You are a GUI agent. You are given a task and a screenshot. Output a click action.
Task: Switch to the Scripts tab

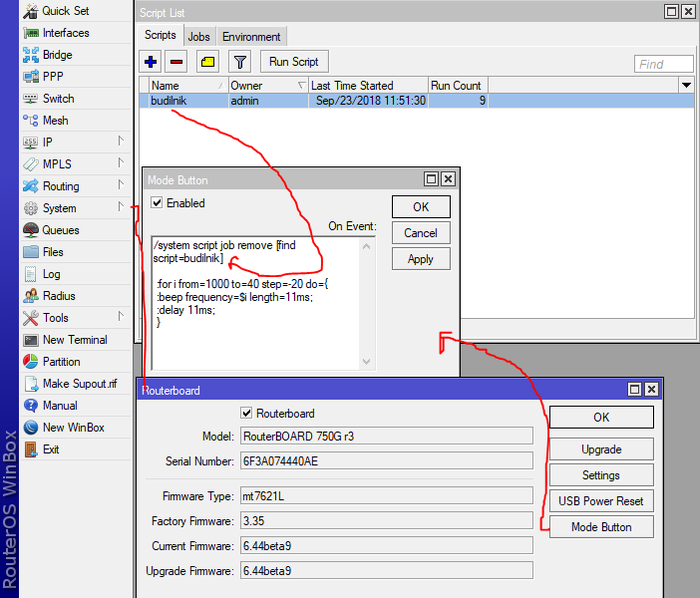tap(160, 35)
